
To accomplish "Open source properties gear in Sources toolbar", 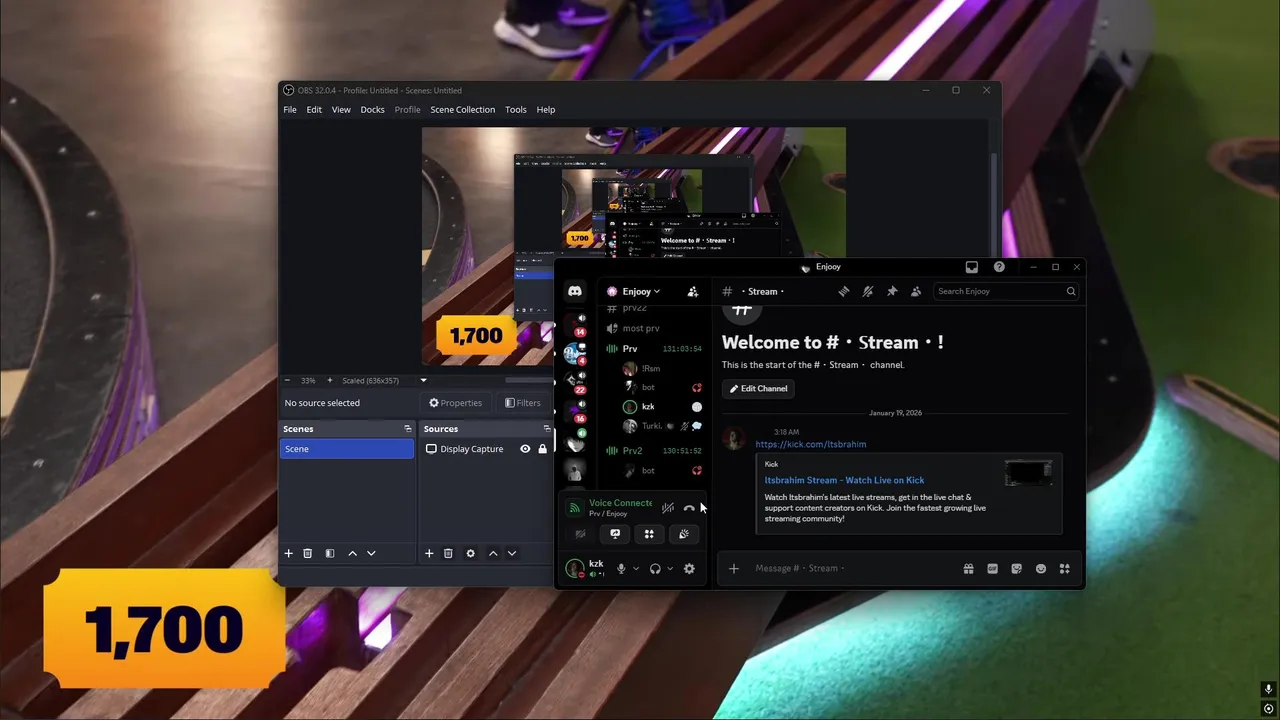I will (x=470, y=553).
